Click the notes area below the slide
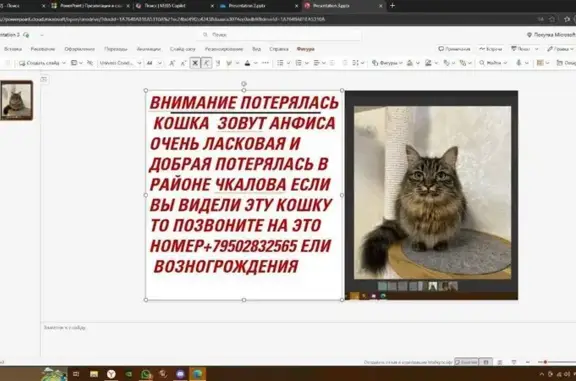576x381 pixels. click(x=308, y=340)
